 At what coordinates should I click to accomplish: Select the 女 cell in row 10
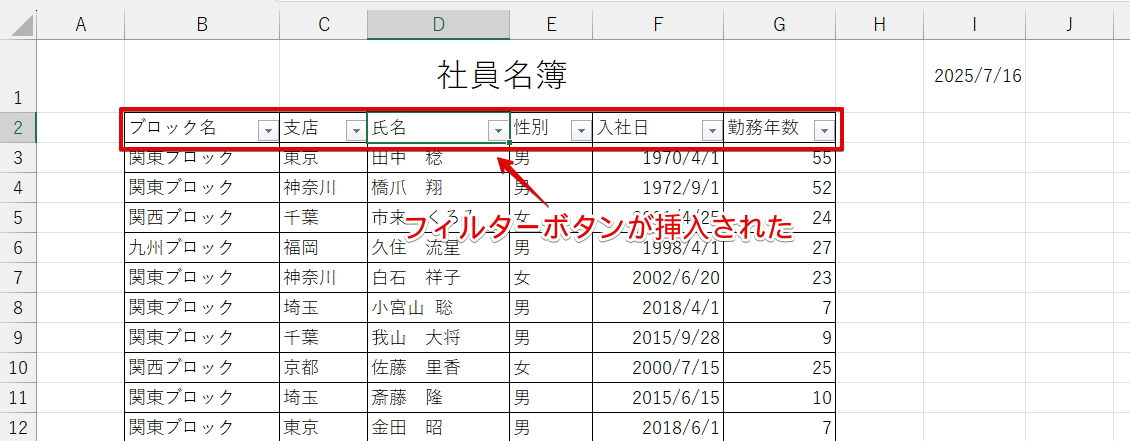551,368
